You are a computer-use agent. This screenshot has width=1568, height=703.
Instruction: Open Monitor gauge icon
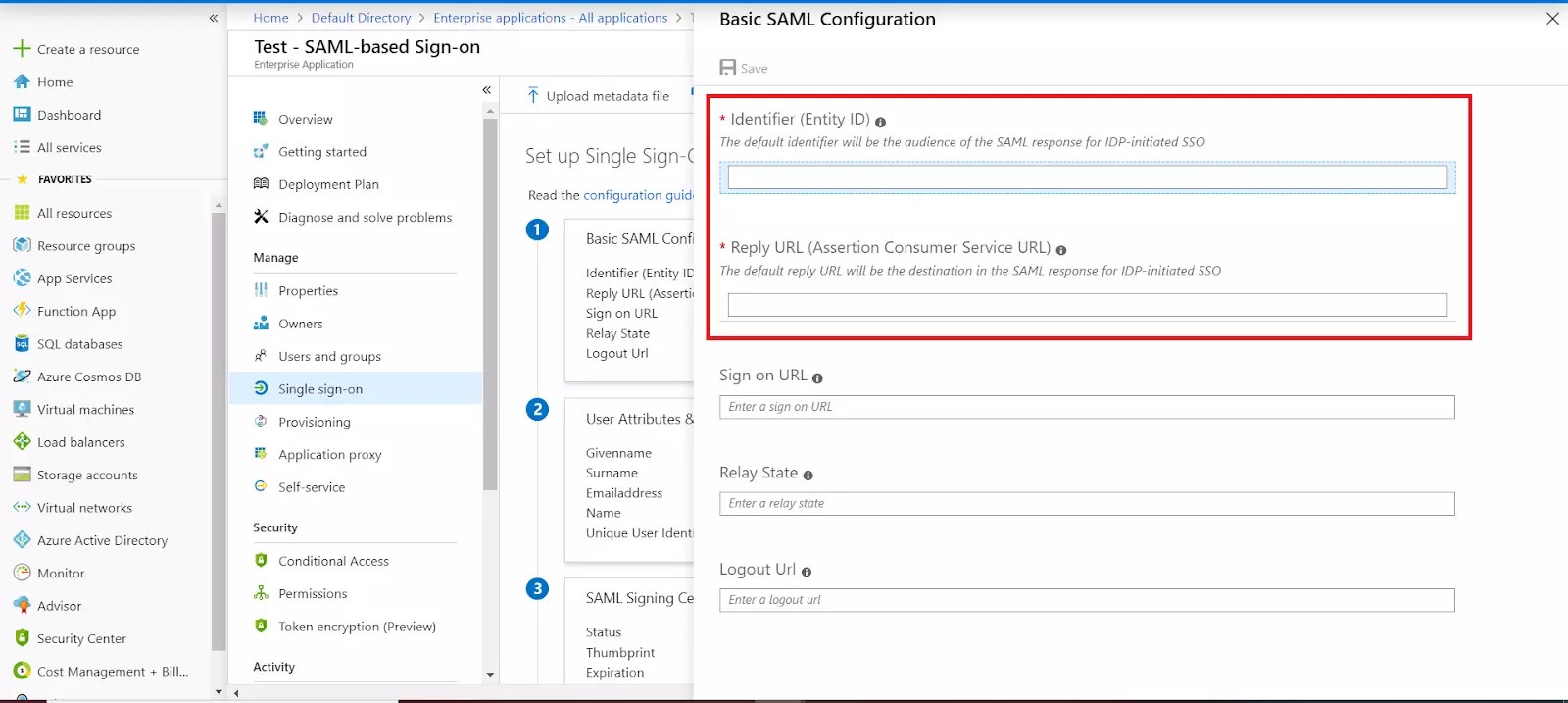tap(22, 573)
